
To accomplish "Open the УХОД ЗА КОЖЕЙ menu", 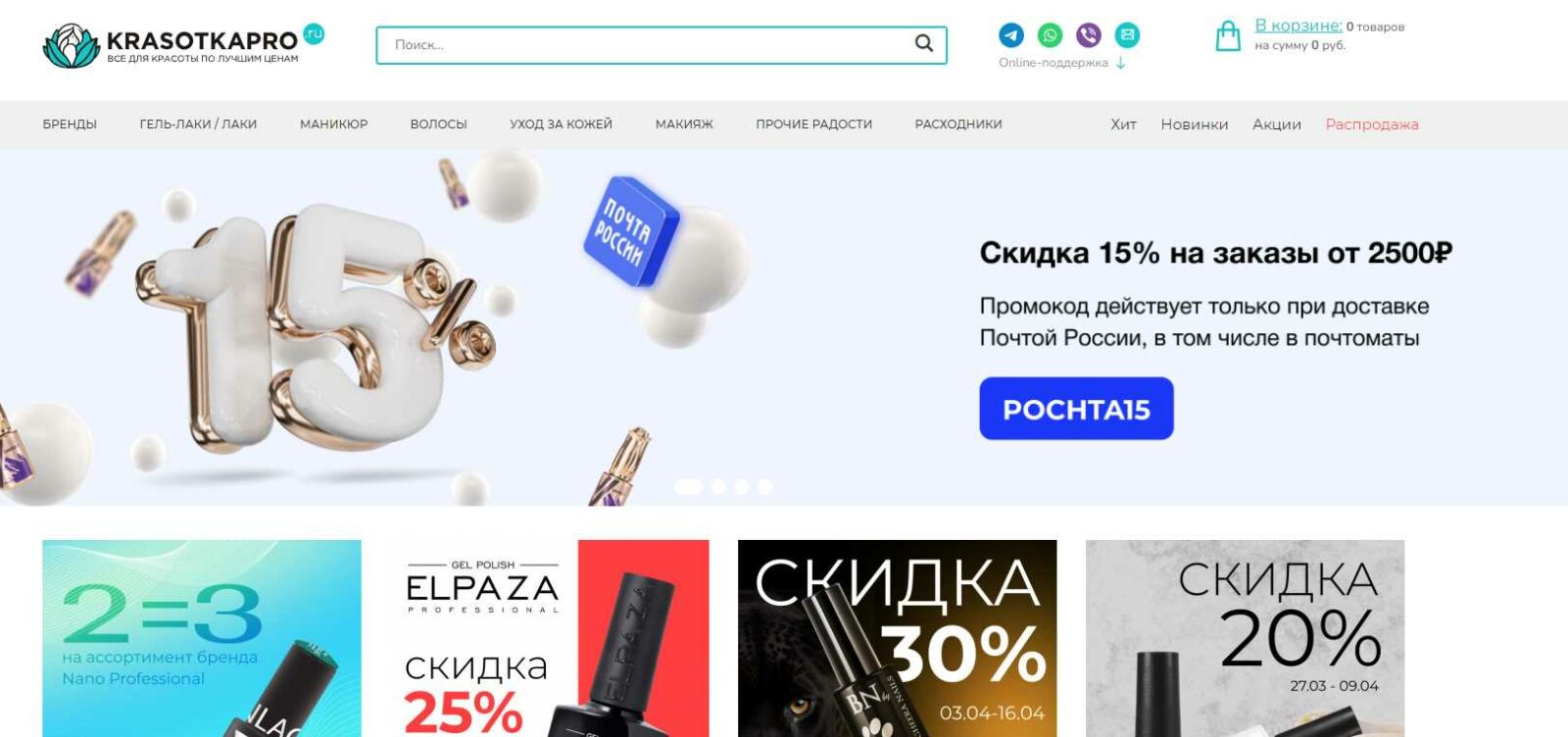I will (x=561, y=124).
